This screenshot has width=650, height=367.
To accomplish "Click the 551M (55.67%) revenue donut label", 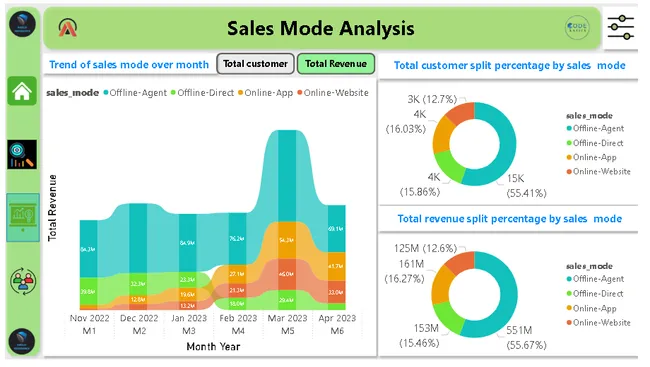I will pyautogui.click(x=526, y=338).
